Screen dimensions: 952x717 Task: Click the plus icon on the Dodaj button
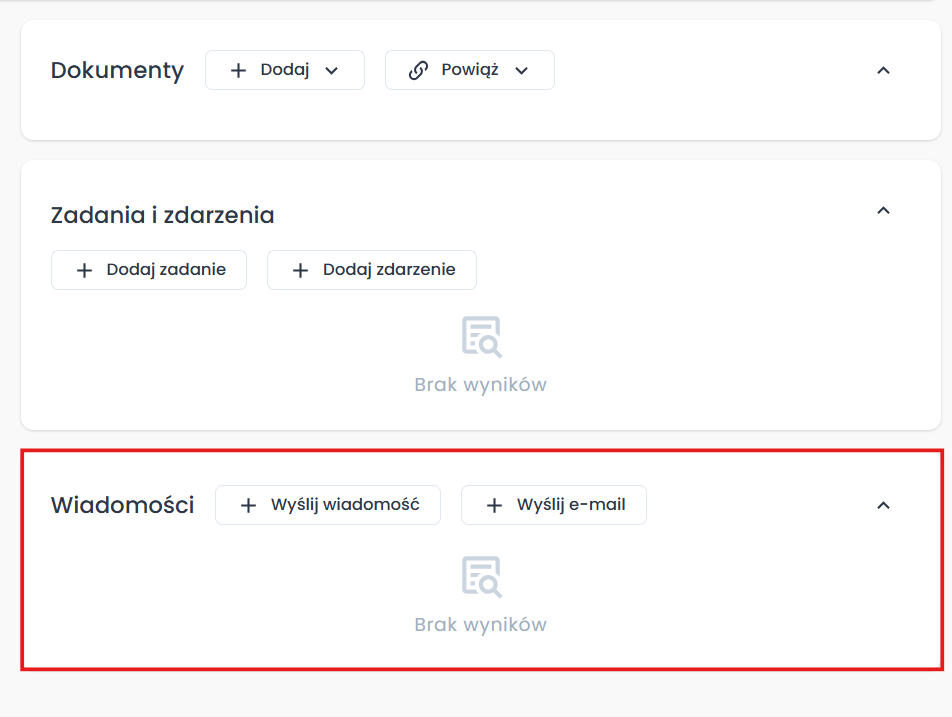pos(237,70)
